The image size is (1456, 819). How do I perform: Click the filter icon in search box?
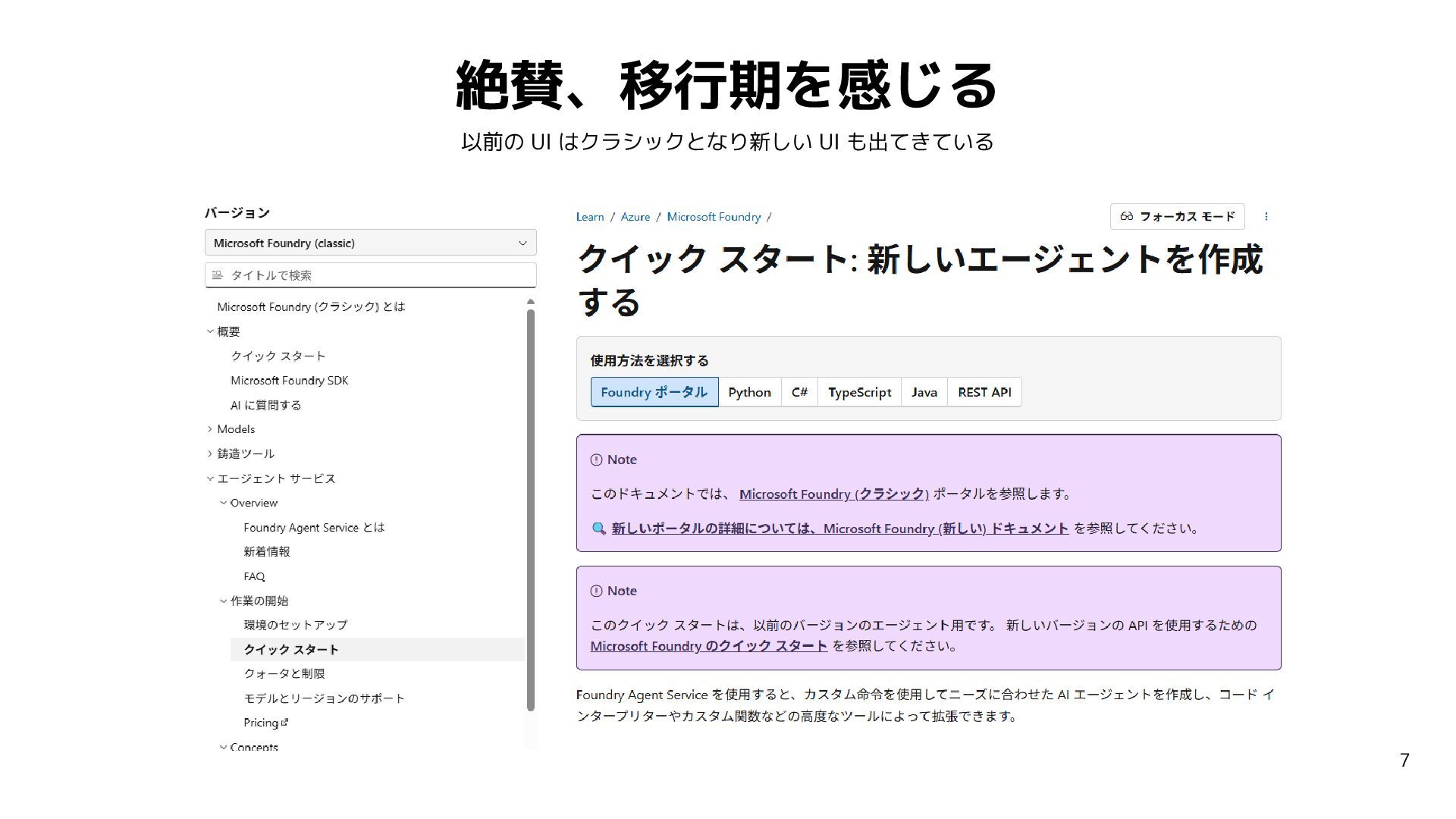(218, 275)
